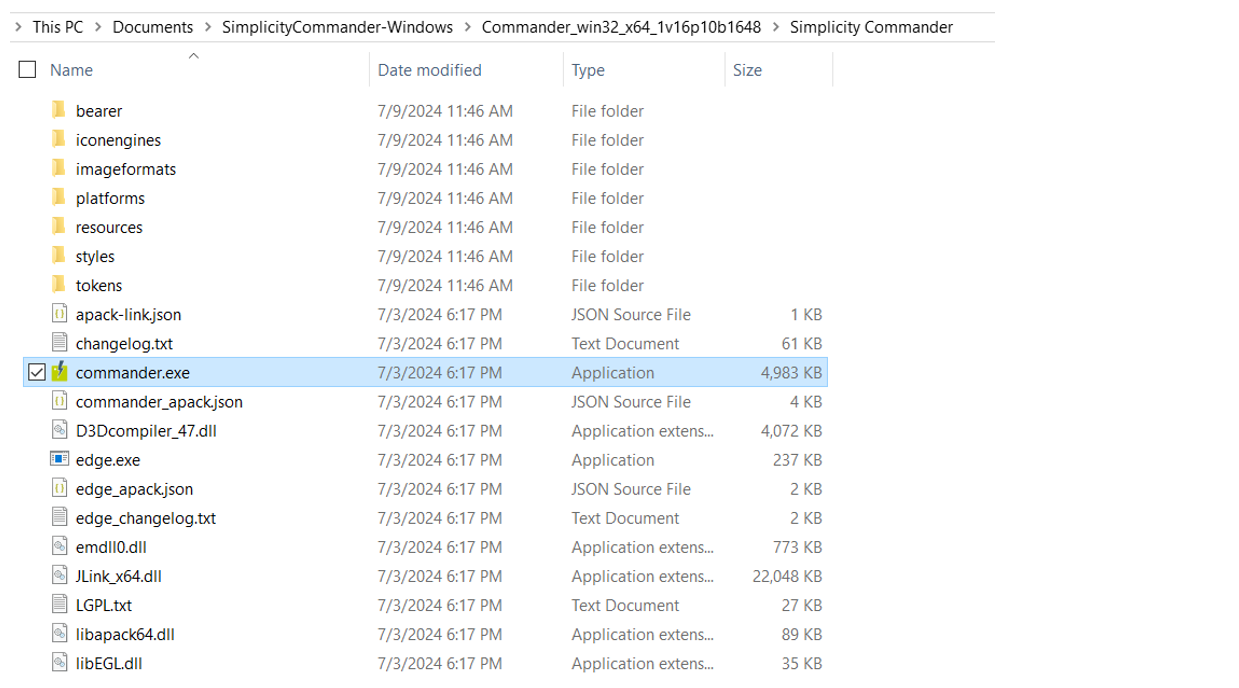Open the bearer folder icon
1239x688 pixels.
60,111
